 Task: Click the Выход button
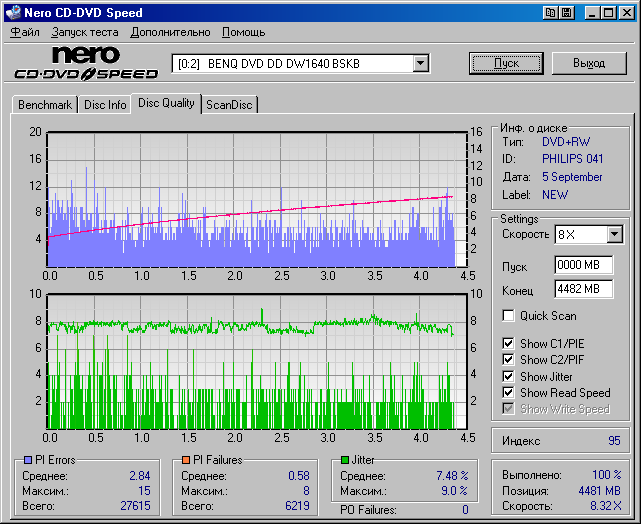point(591,63)
